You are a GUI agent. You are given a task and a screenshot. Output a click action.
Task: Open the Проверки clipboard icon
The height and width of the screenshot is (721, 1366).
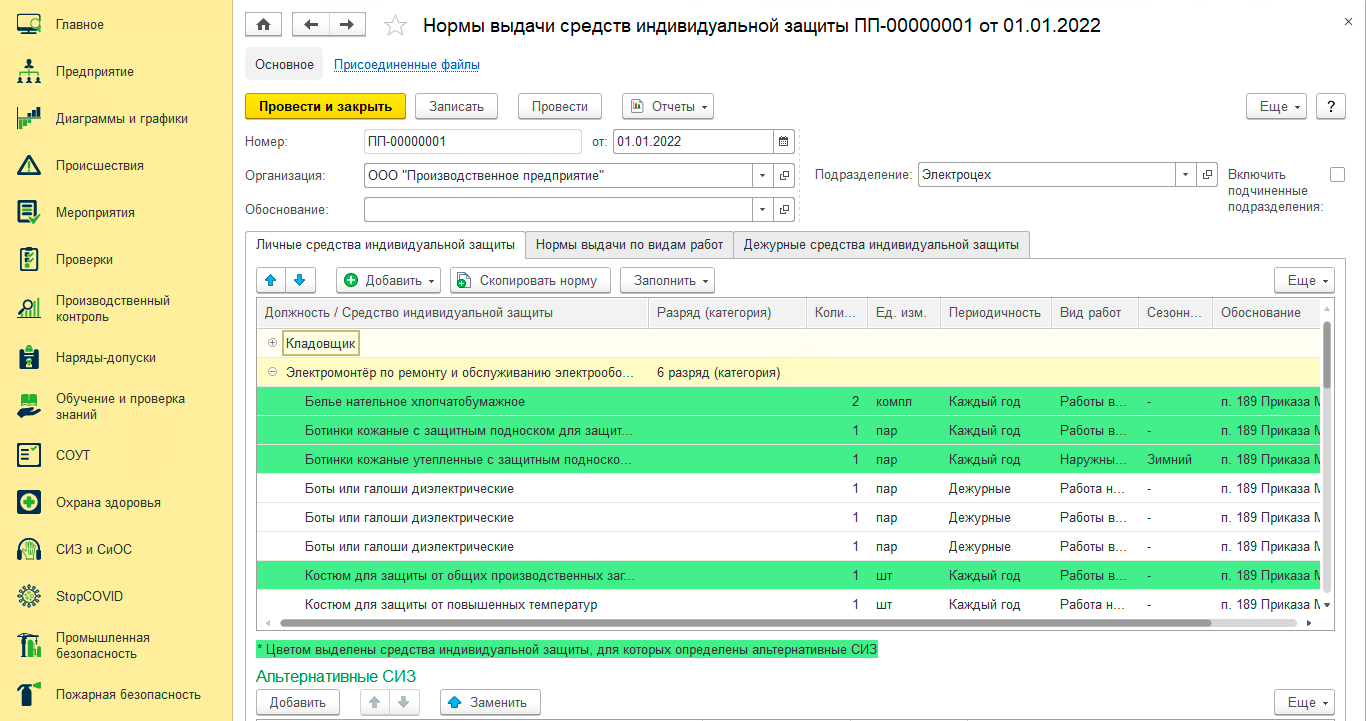29,259
